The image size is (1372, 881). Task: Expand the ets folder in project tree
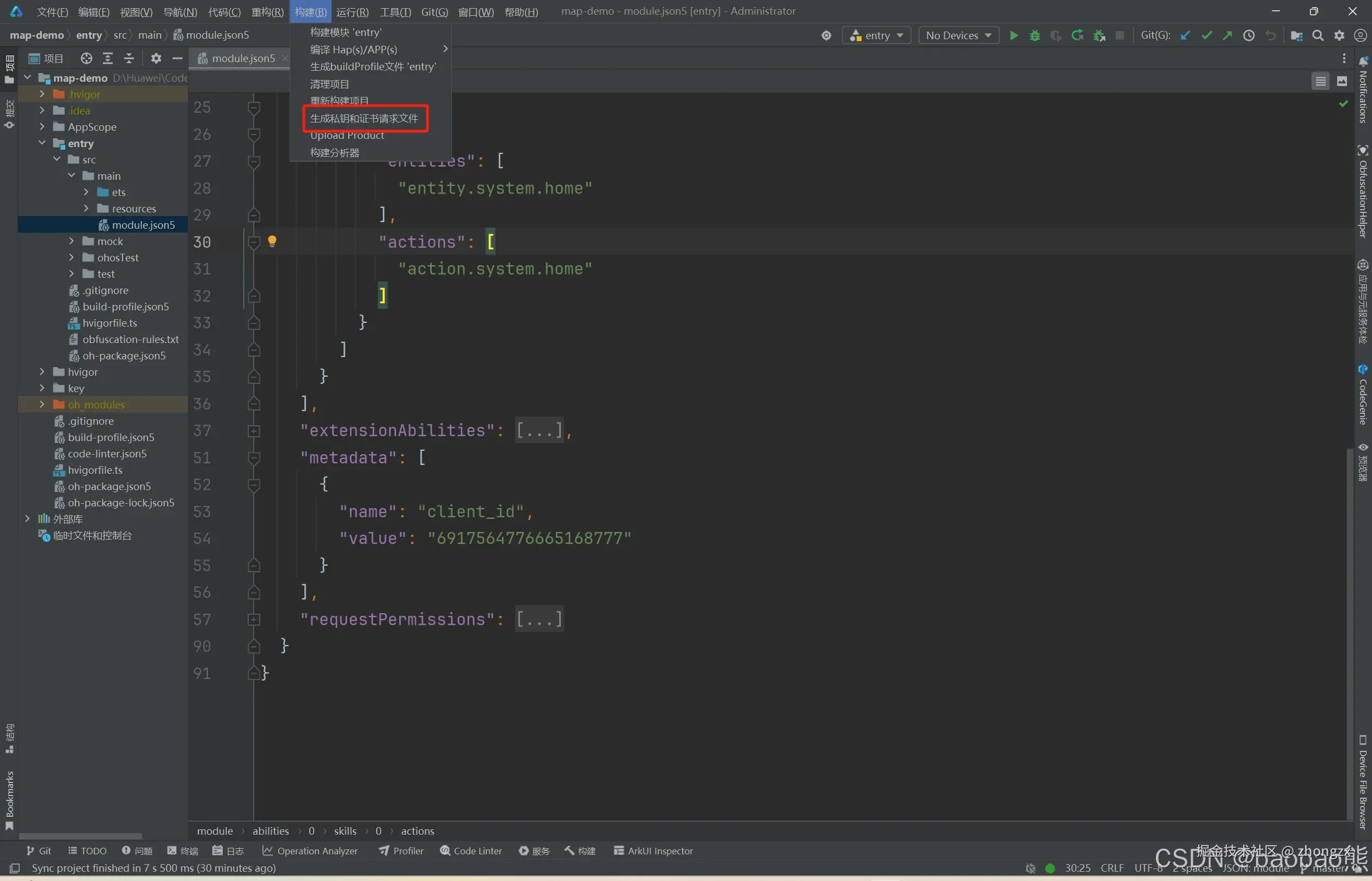pyautogui.click(x=87, y=192)
